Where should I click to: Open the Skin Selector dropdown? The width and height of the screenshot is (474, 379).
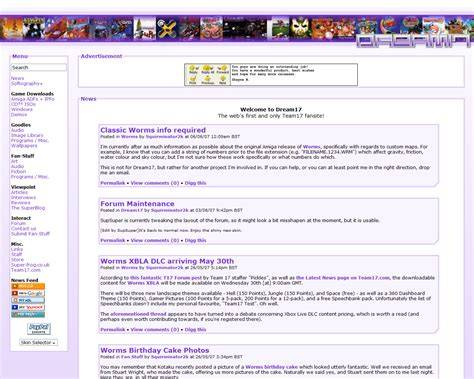coord(38,342)
